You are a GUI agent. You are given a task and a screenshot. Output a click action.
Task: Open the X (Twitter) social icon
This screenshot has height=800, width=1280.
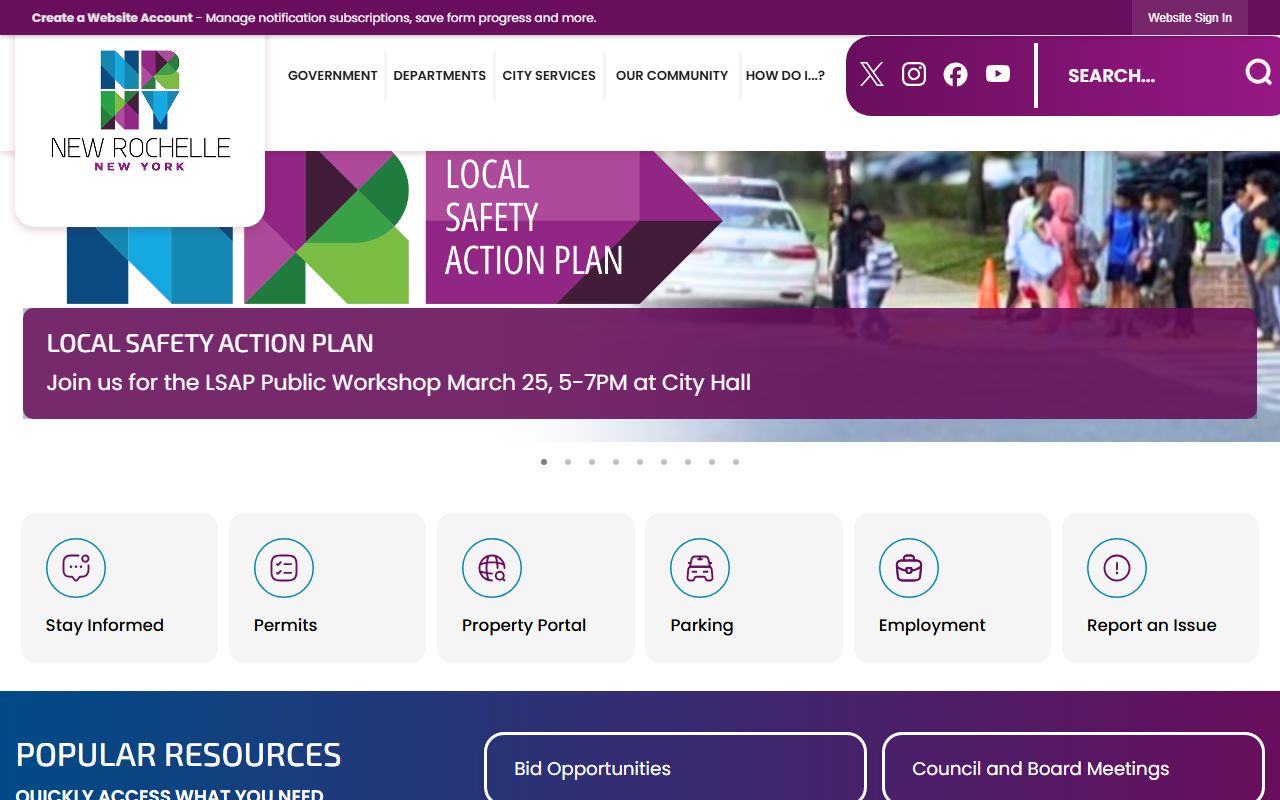pos(872,74)
